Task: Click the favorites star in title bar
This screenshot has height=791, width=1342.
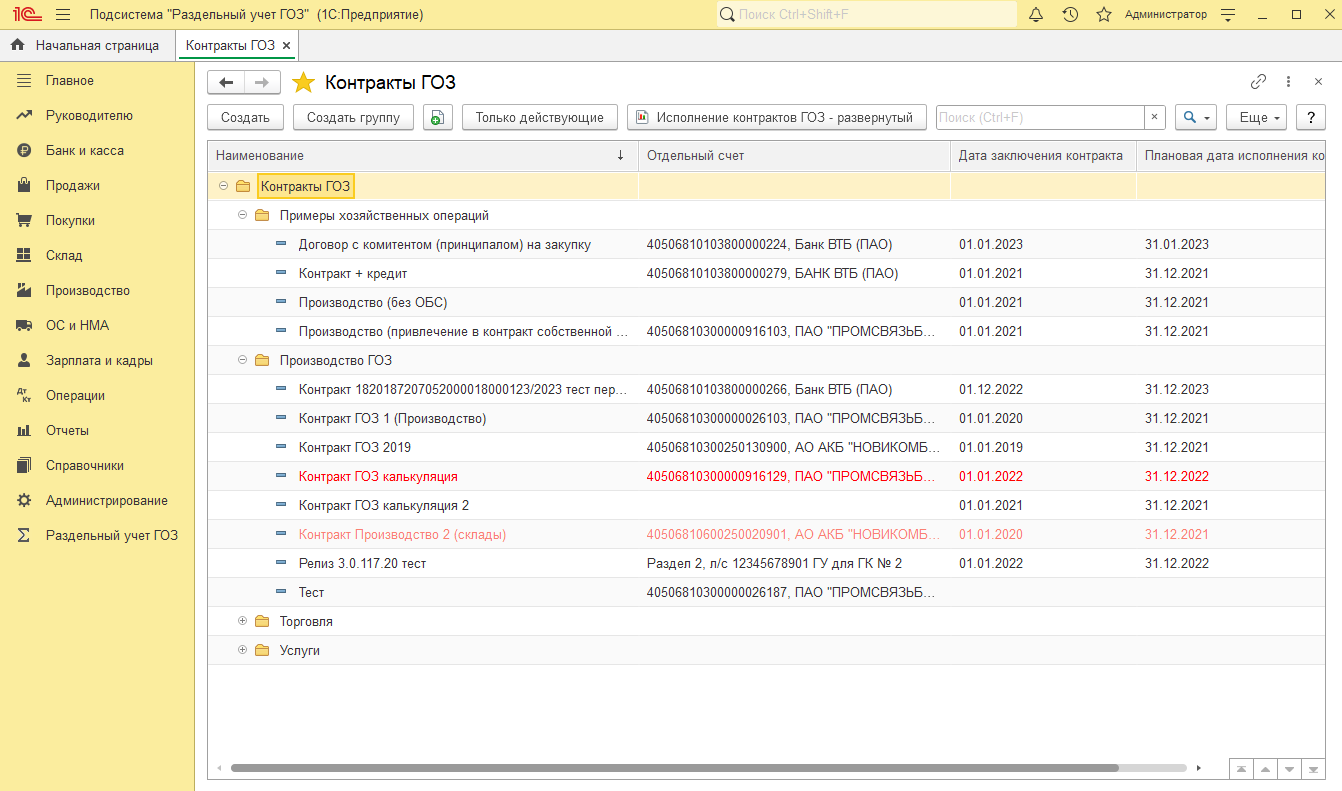Action: click(x=1104, y=15)
